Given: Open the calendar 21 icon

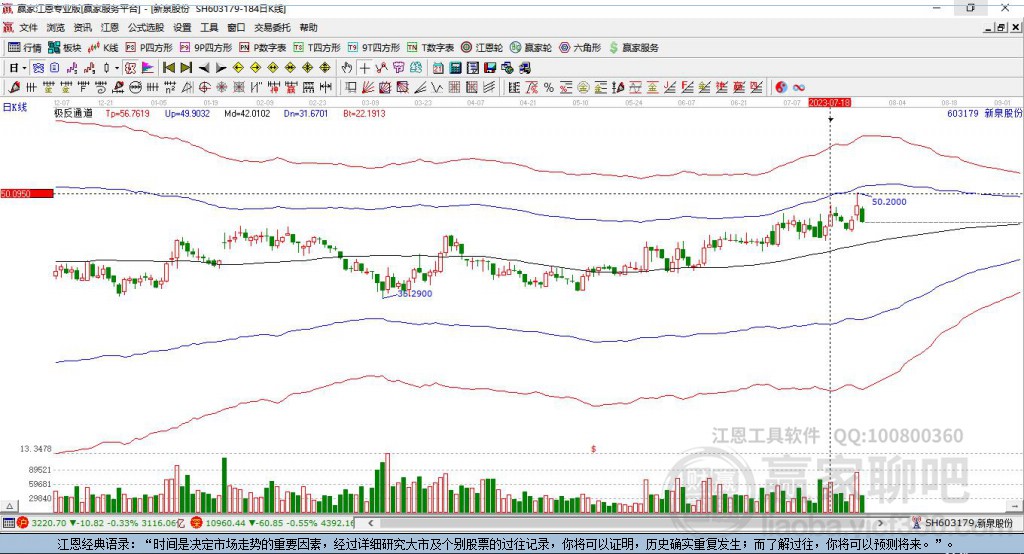Looking at the screenshot, I should click(438, 68).
